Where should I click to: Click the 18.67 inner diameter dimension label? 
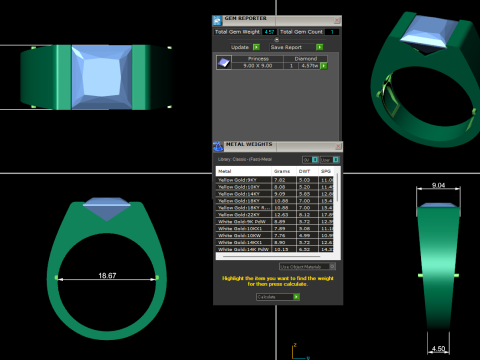click(x=107, y=276)
